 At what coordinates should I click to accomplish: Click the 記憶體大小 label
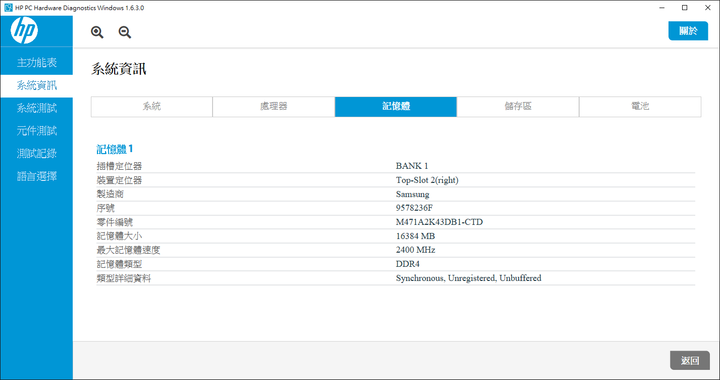click(119, 236)
